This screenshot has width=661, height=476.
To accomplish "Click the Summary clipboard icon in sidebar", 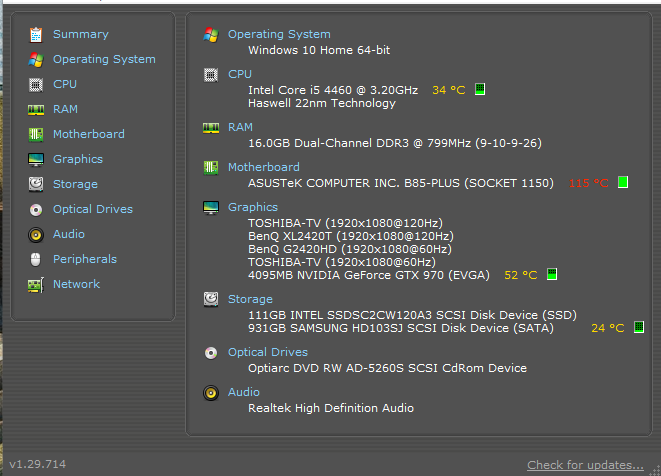I will 36,35.
